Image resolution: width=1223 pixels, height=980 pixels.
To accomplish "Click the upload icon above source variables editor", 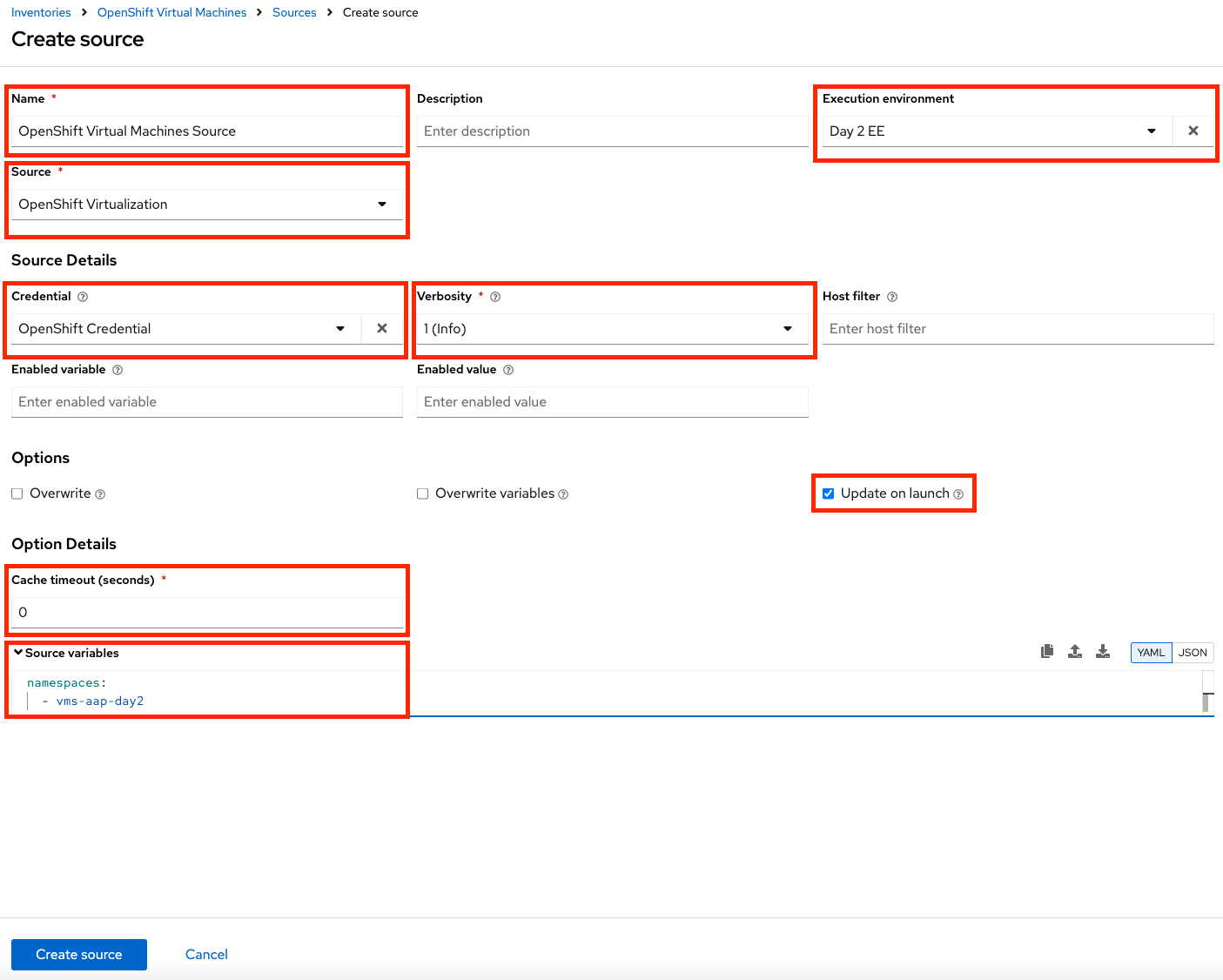I will 1075,651.
